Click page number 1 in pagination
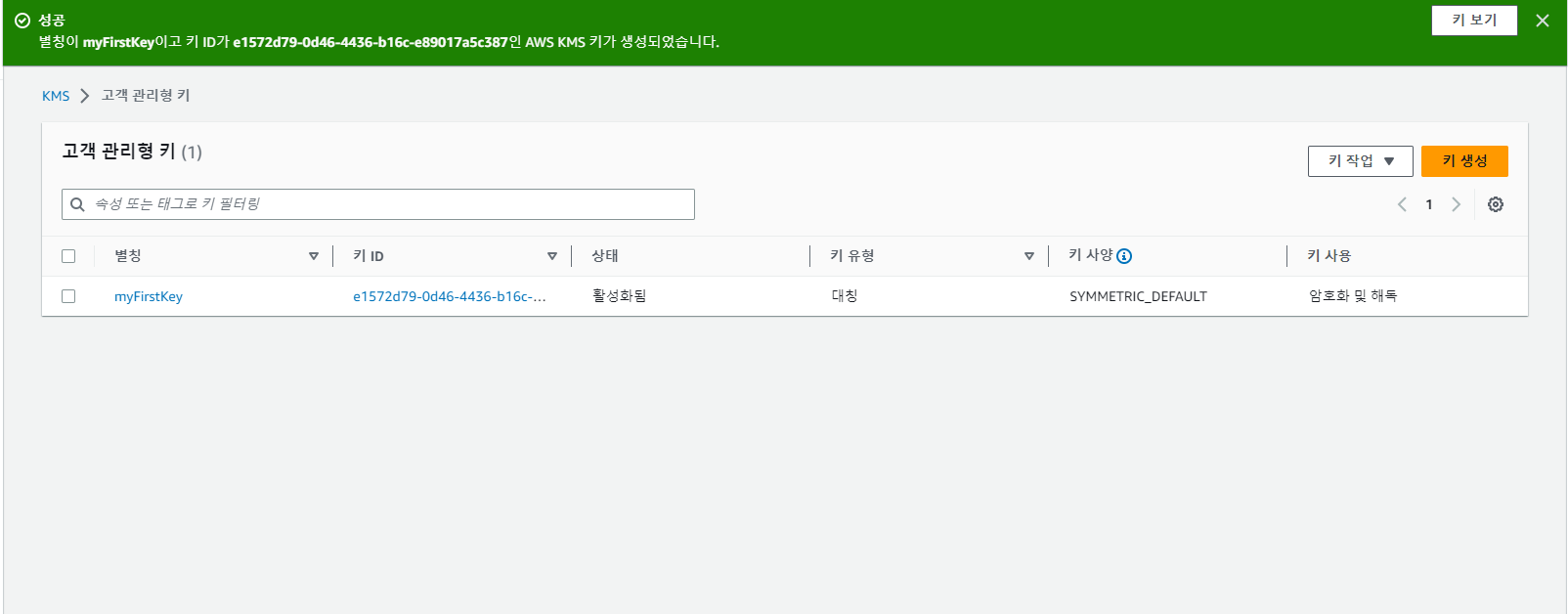The height and width of the screenshot is (614, 1568). [x=1429, y=204]
